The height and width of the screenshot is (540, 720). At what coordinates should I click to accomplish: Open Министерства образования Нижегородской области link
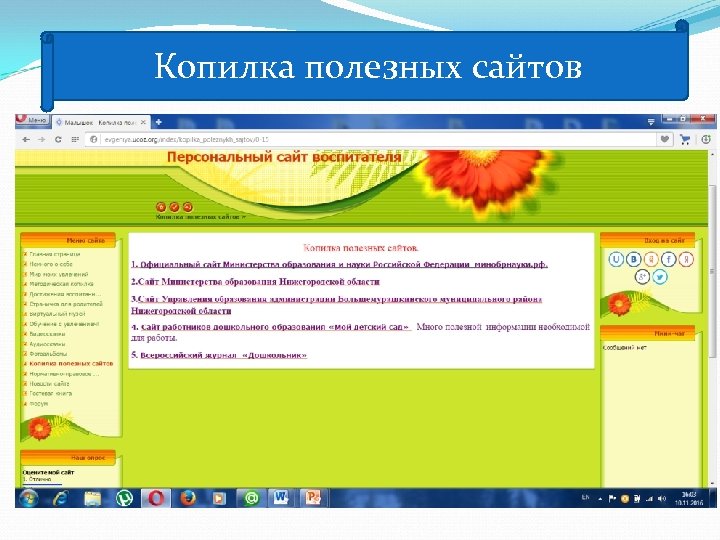pyautogui.click(x=259, y=281)
